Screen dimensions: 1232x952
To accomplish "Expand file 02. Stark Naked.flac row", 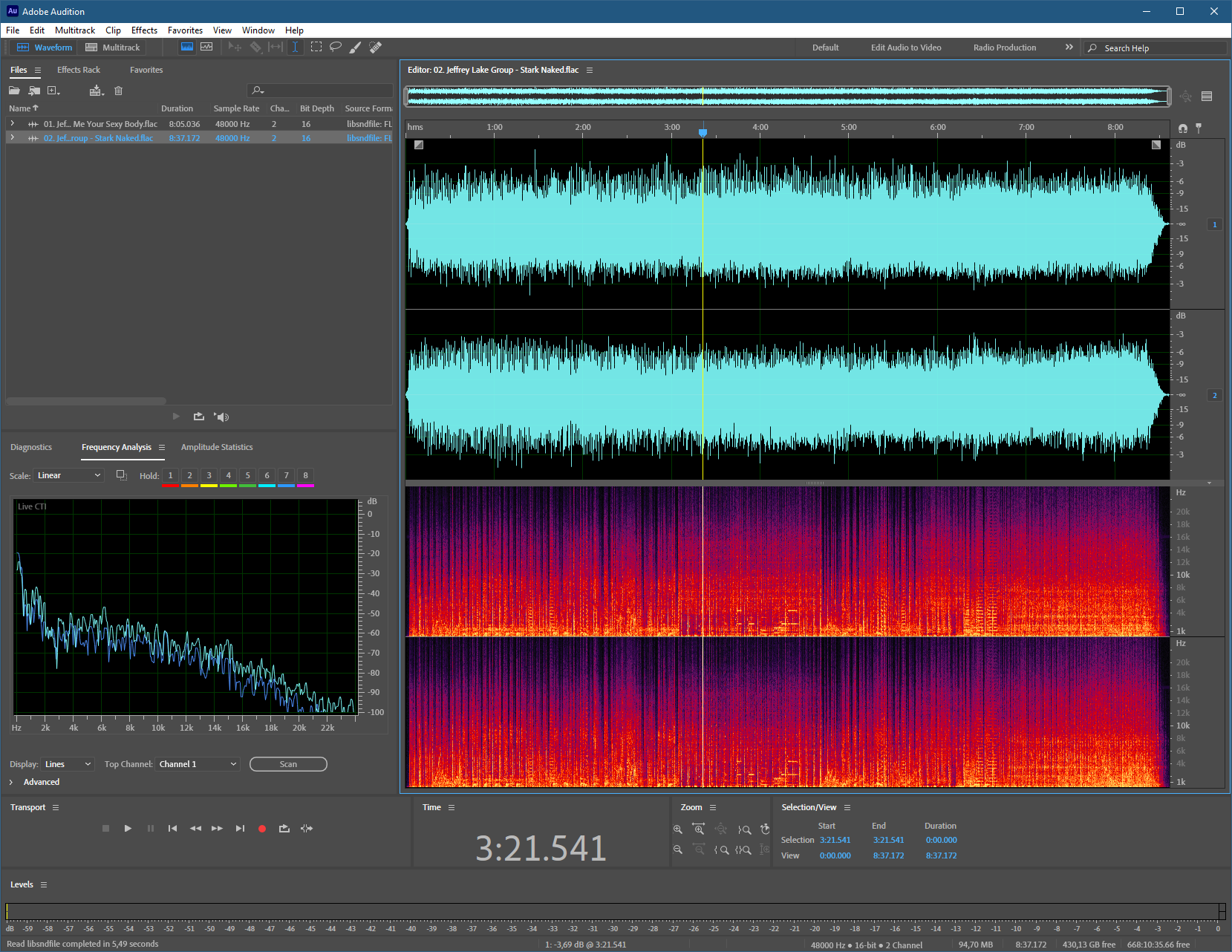I will click(12, 137).
